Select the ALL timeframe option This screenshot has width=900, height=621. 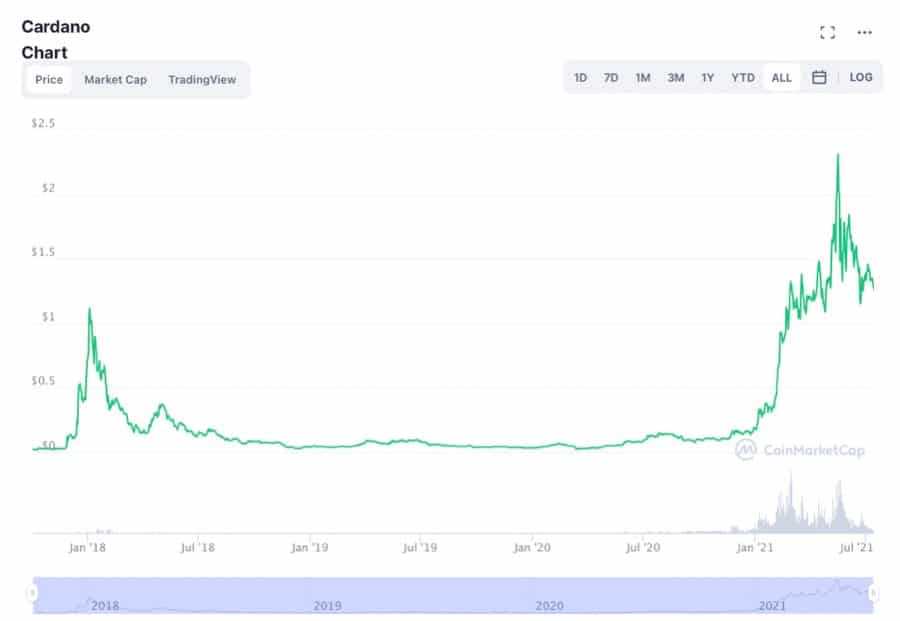pyautogui.click(x=781, y=77)
